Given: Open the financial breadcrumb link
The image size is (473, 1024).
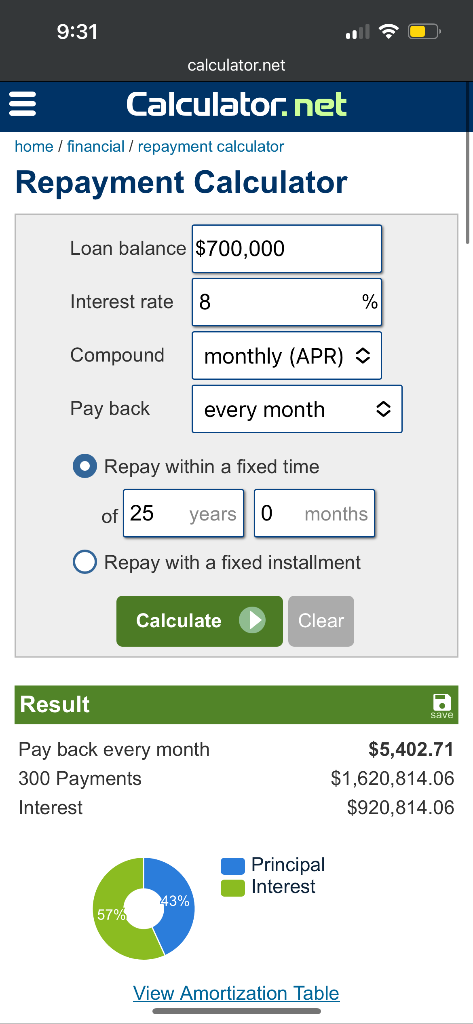Looking at the screenshot, I should click(x=95, y=146).
